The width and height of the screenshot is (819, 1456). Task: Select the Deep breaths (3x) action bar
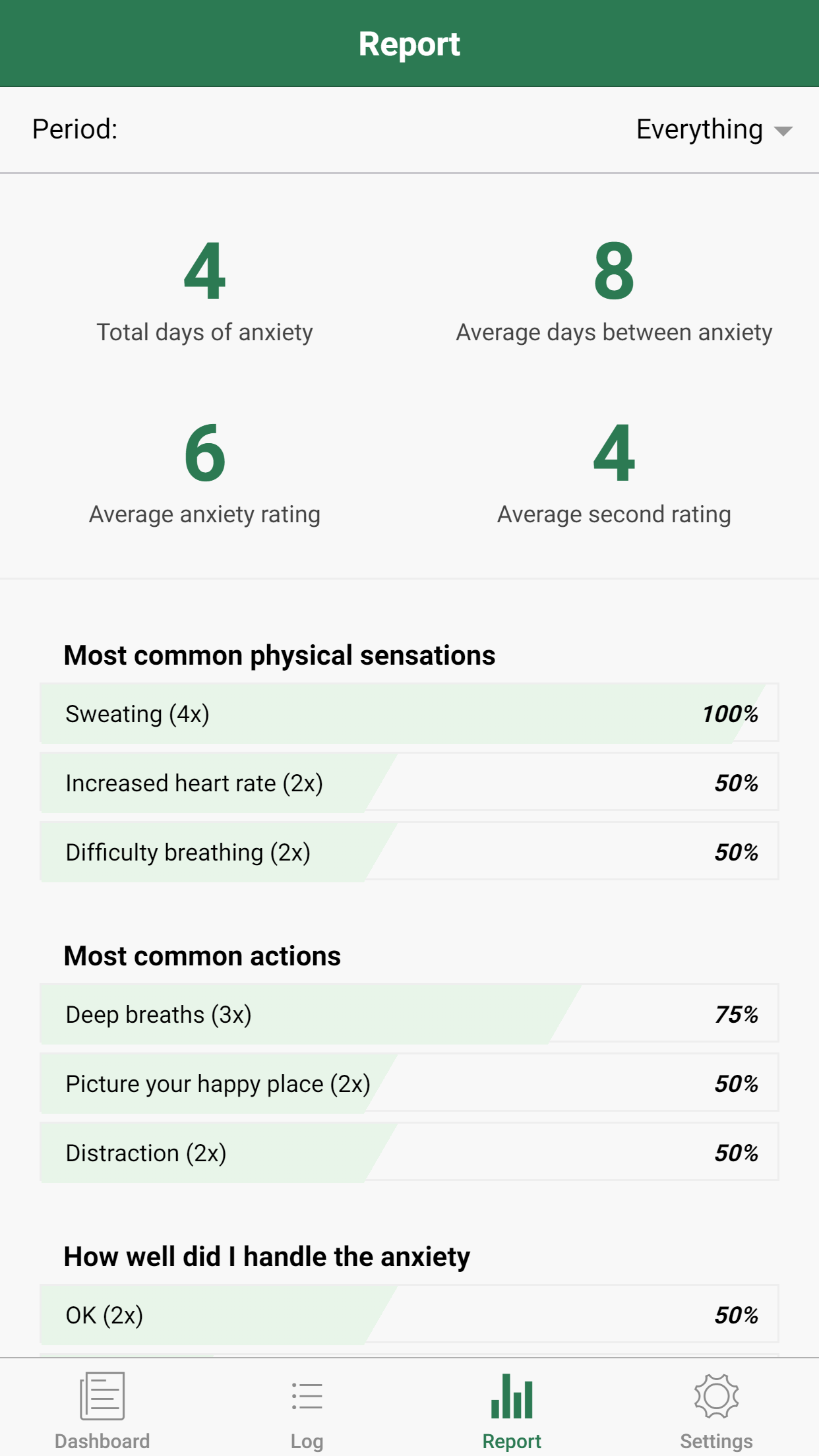click(409, 1014)
